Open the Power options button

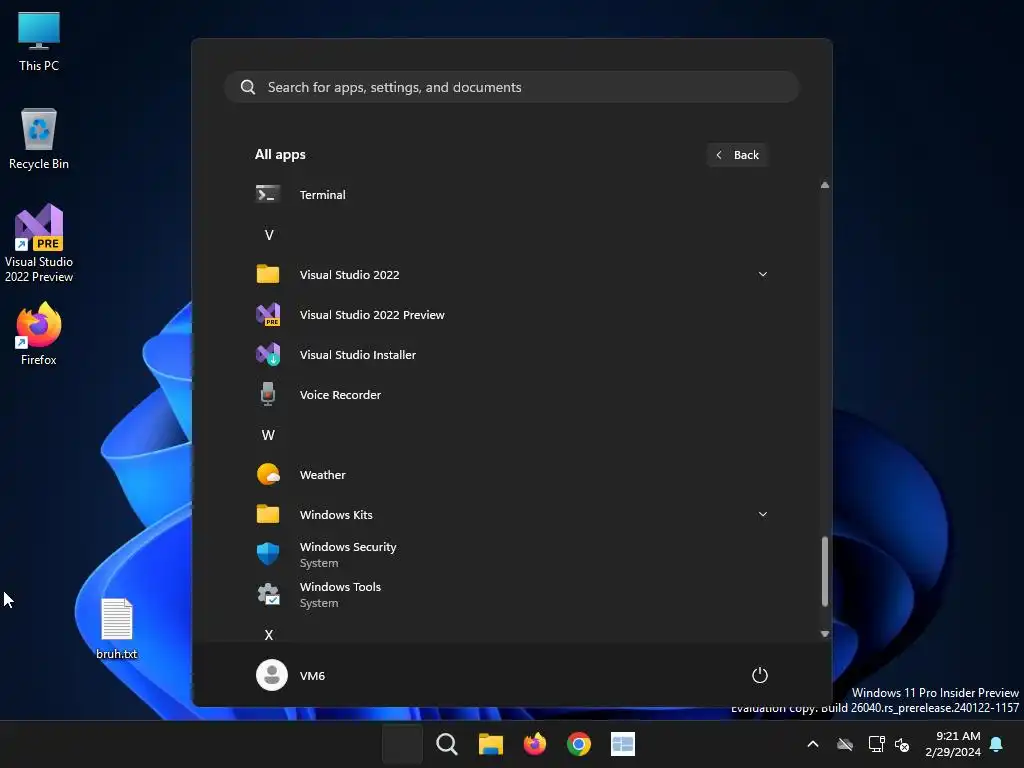coord(760,675)
